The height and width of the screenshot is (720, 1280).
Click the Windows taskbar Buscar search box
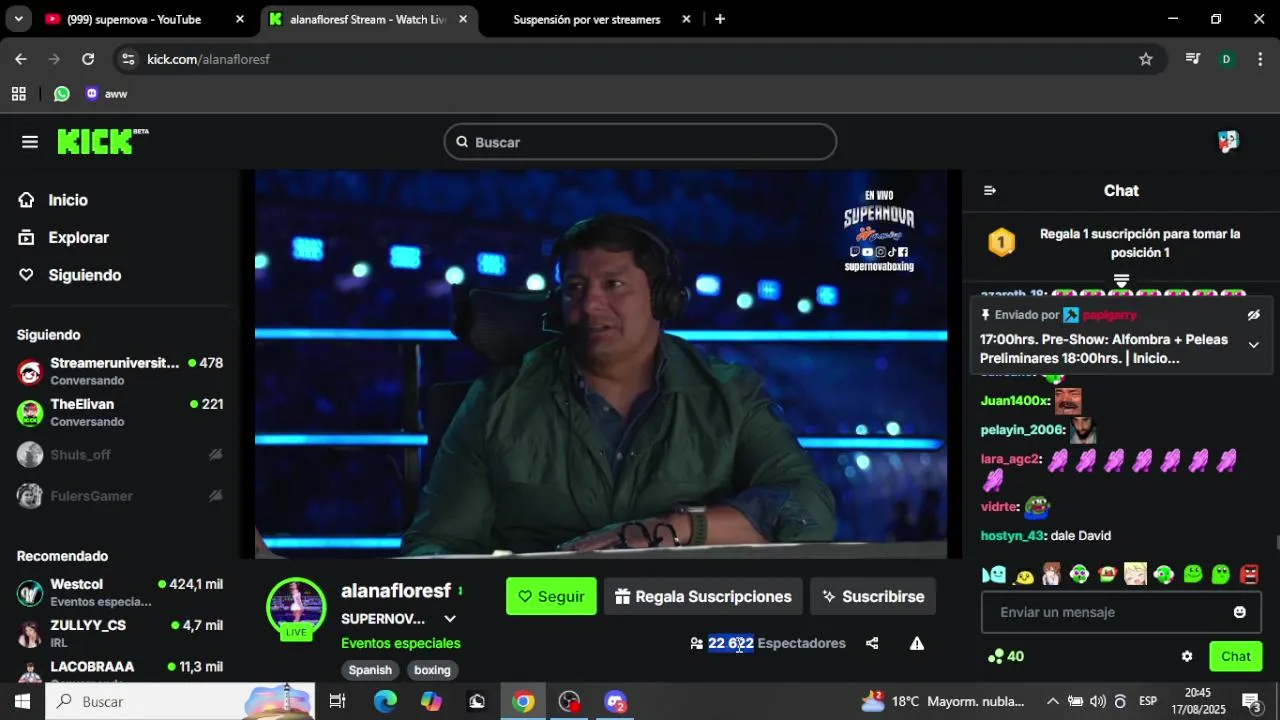click(x=180, y=702)
